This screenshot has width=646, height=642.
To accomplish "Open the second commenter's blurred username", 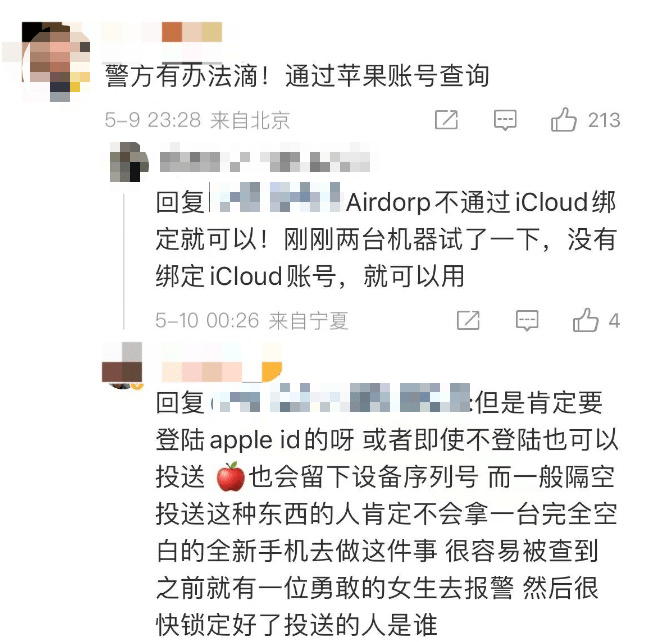I will [264, 162].
